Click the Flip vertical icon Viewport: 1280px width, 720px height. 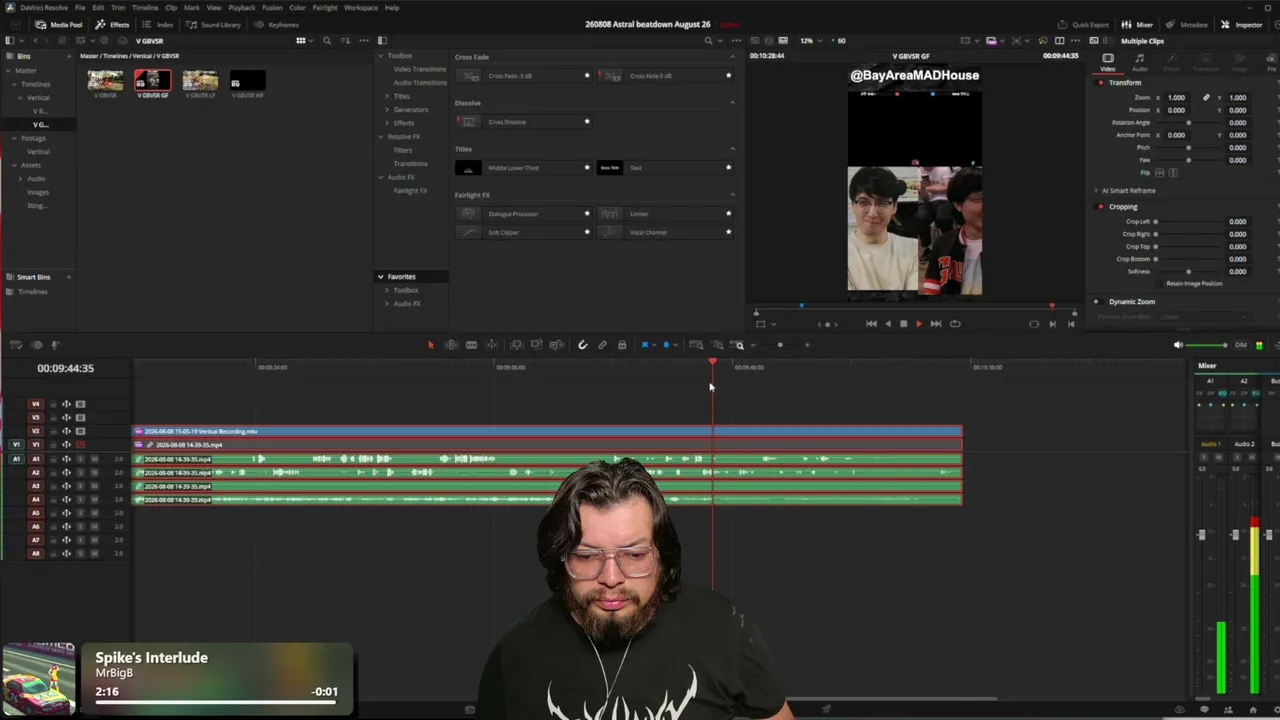(x=1173, y=173)
